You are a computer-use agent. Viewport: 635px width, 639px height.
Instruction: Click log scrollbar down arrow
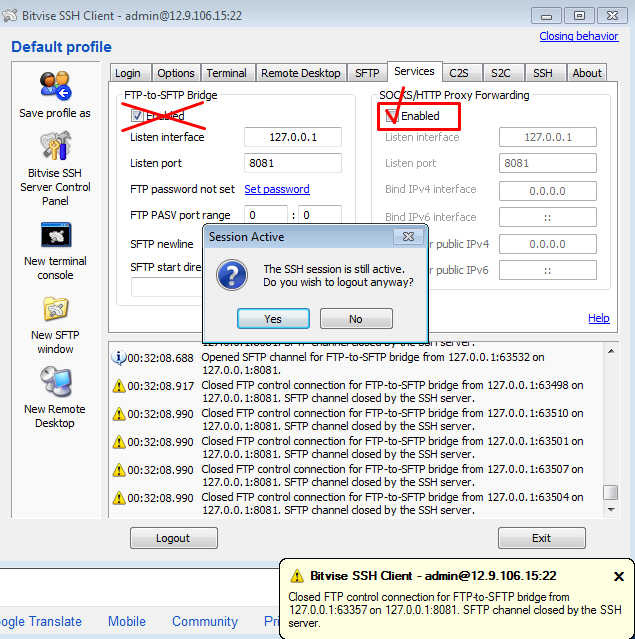pos(611,509)
